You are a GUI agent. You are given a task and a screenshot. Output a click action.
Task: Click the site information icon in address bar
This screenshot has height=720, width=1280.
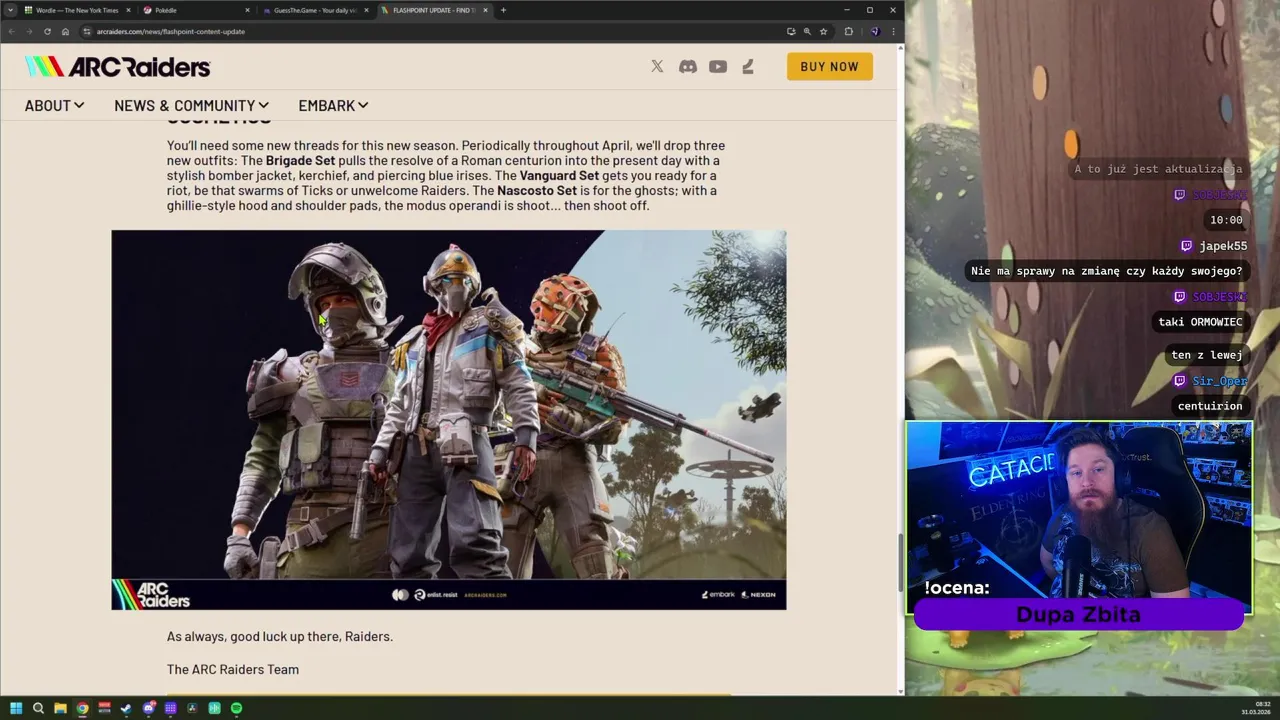tap(87, 31)
